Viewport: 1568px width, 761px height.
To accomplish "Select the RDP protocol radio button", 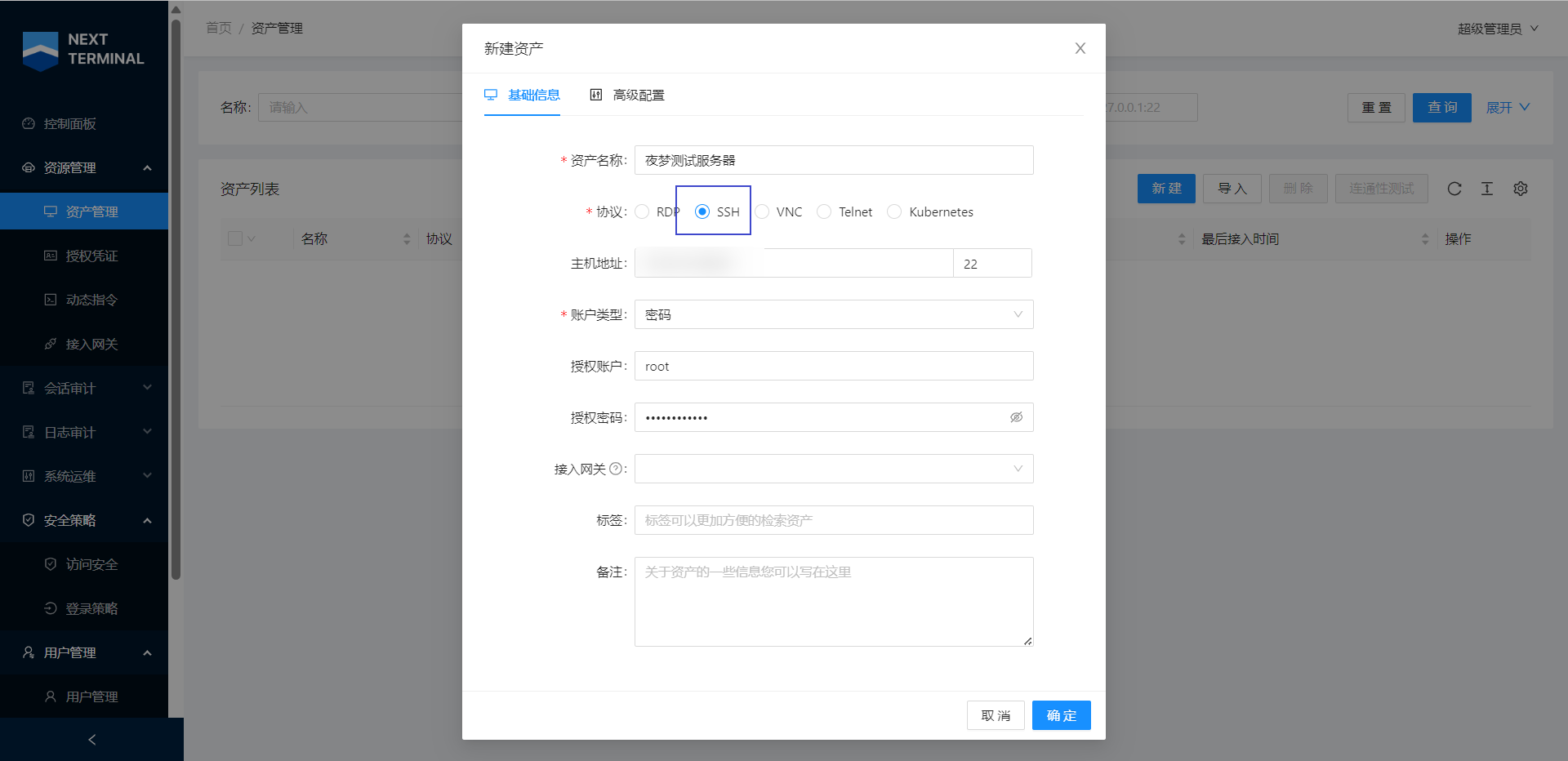I will (643, 212).
